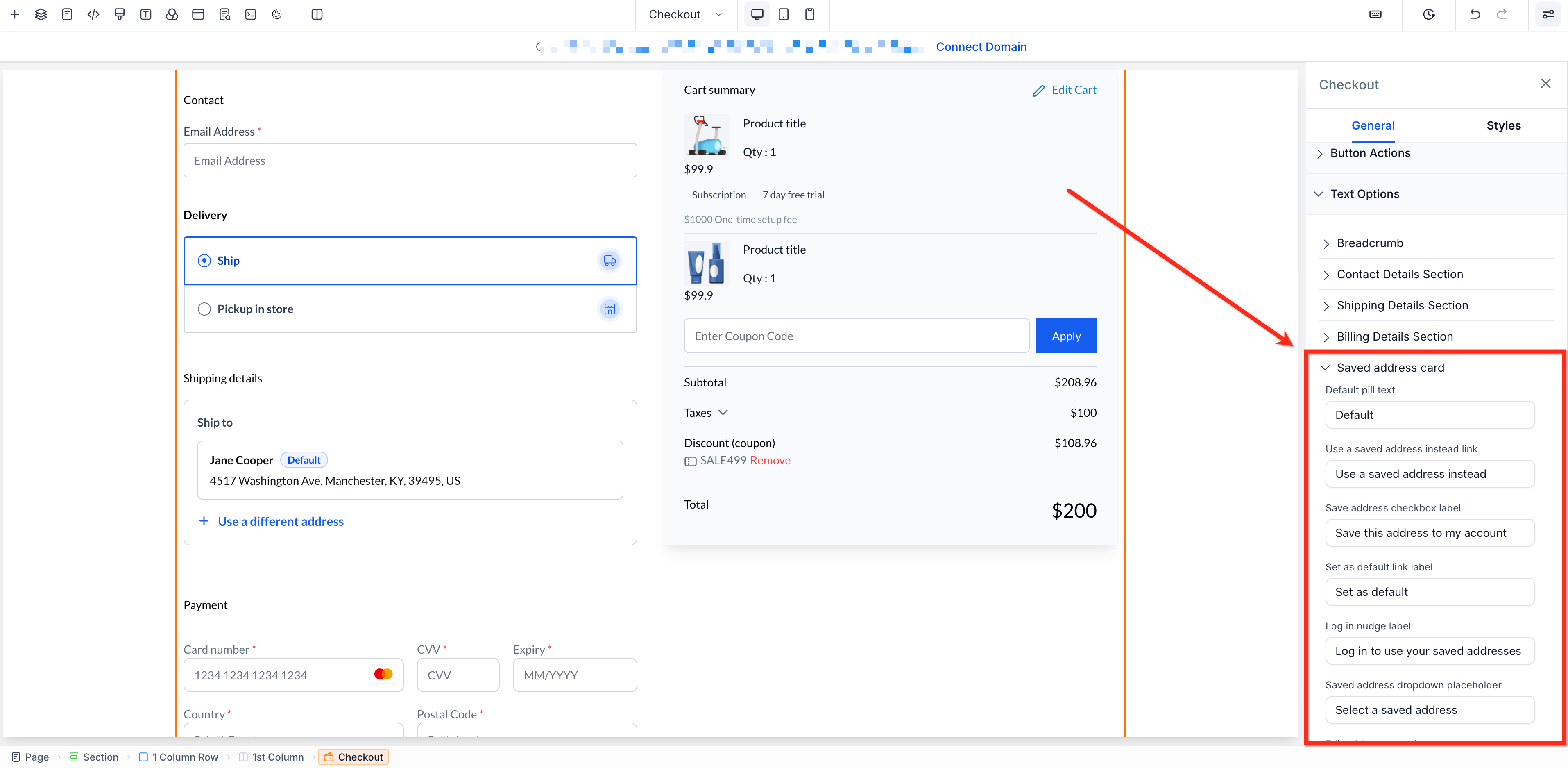Edit the Log in nudge label field
Image resolution: width=1568 pixels, height=768 pixels.
[x=1429, y=651]
